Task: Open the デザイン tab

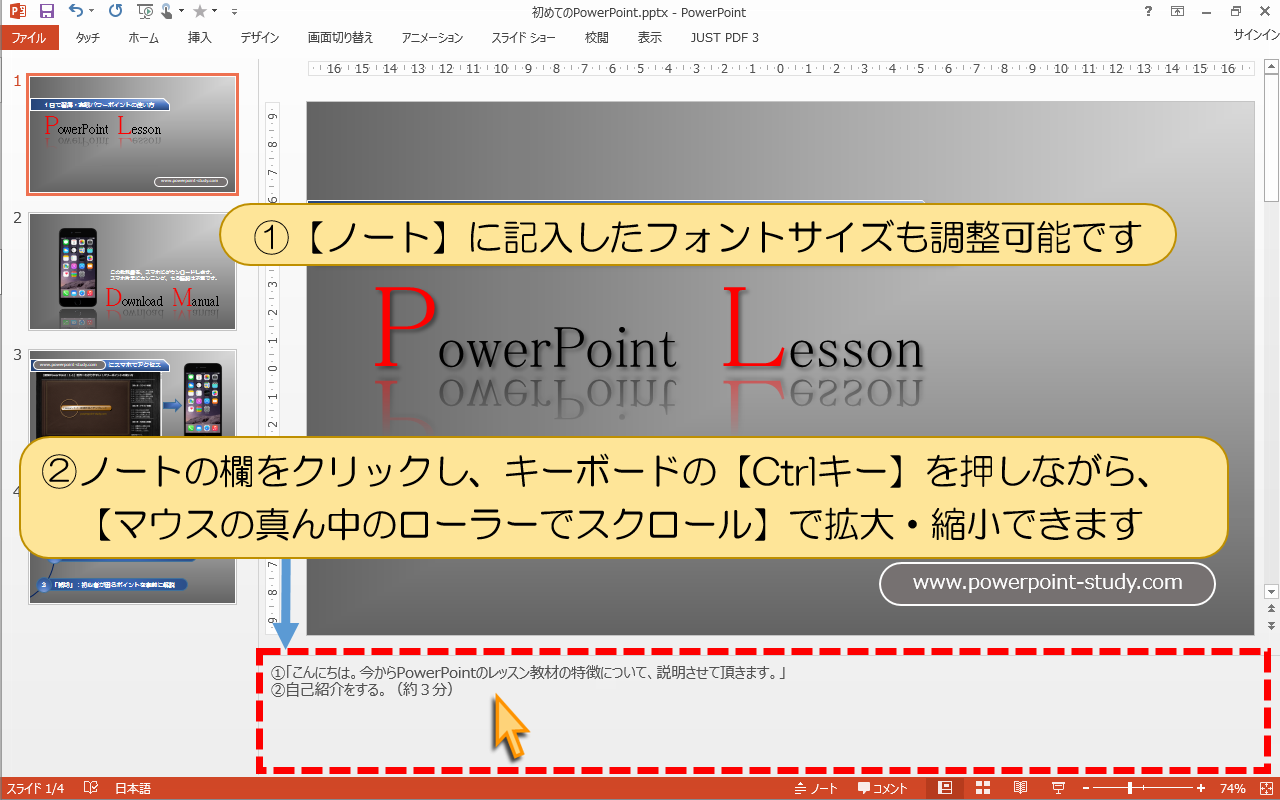Action: tap(260, 37)
